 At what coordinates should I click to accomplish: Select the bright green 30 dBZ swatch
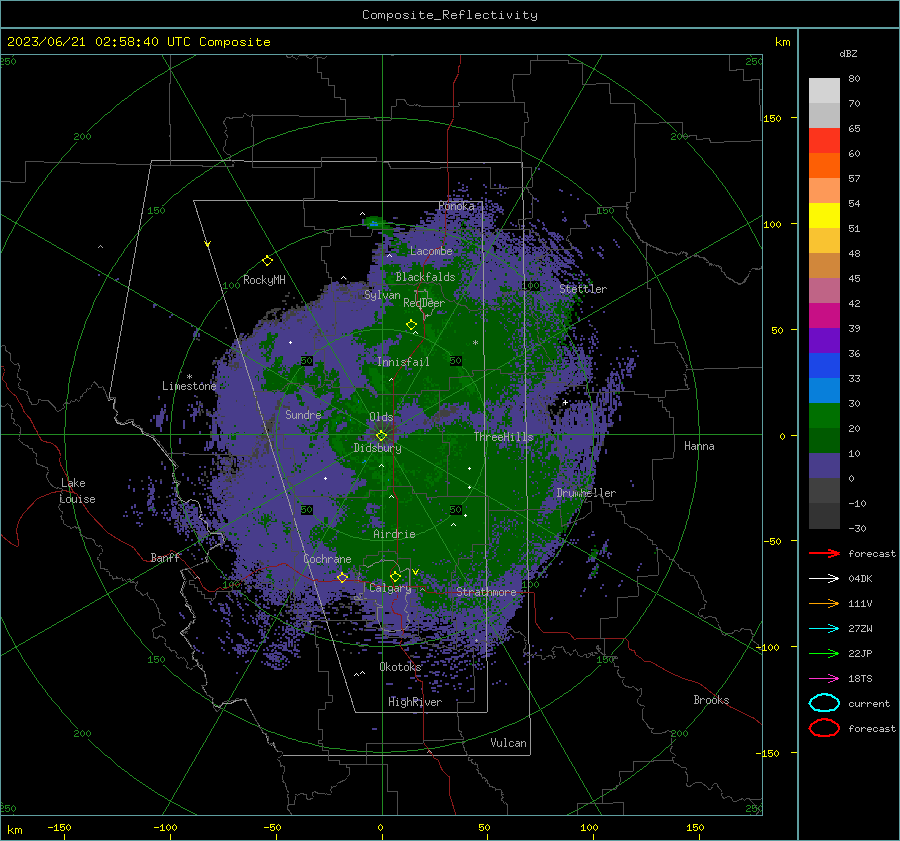[x=824, y=415]
